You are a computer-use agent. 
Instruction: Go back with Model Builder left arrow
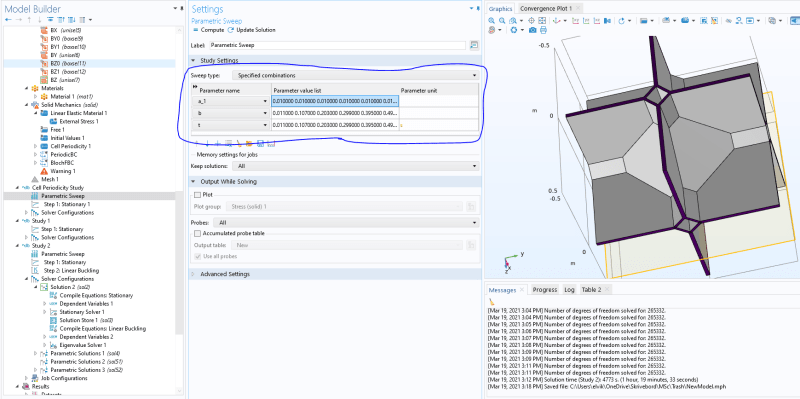coord(8,19)
